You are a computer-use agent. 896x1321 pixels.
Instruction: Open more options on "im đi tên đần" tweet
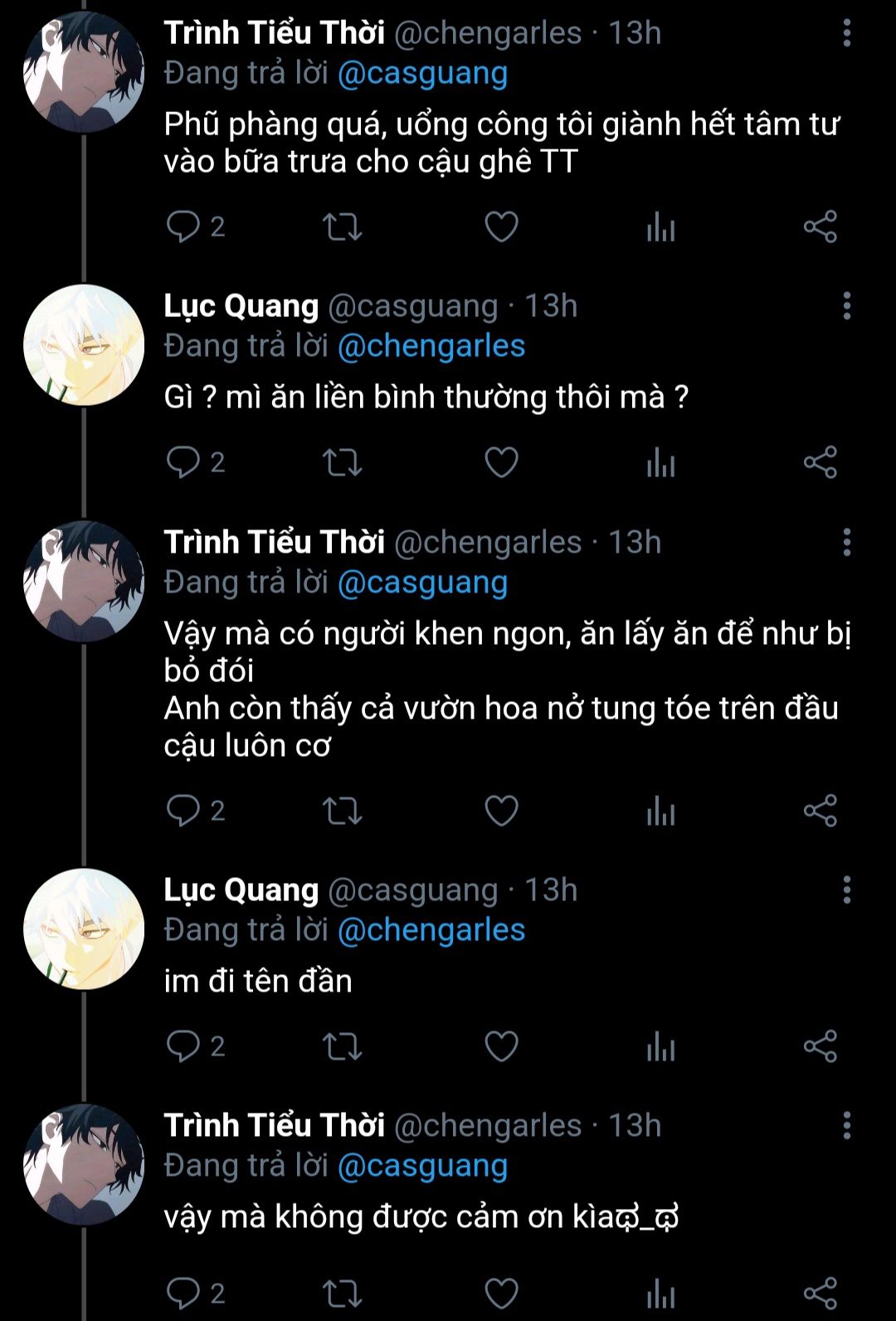coord(846,890)
